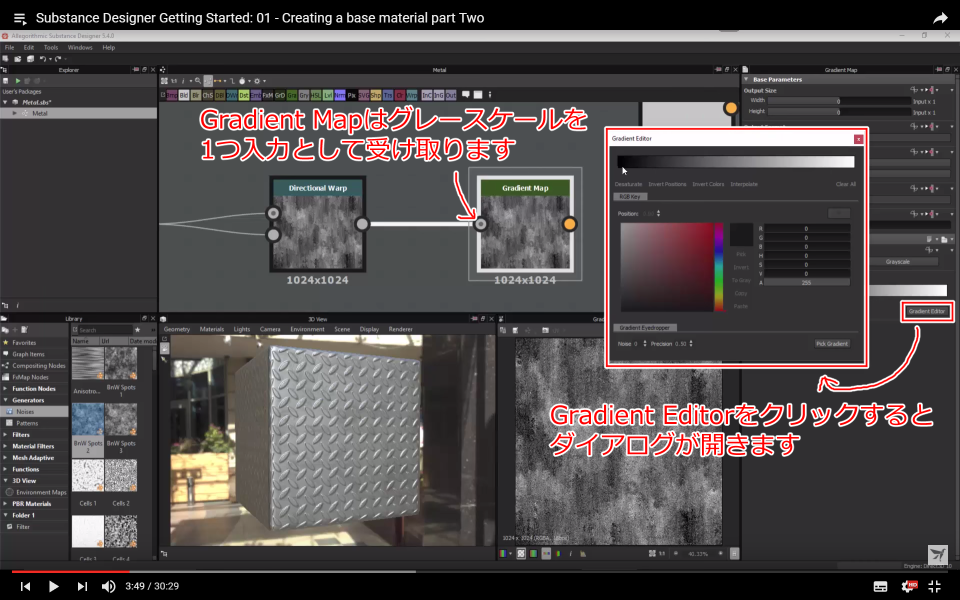Screen dimensions: 960x600
Task: Mute the video volume
Action: (108, 586)
